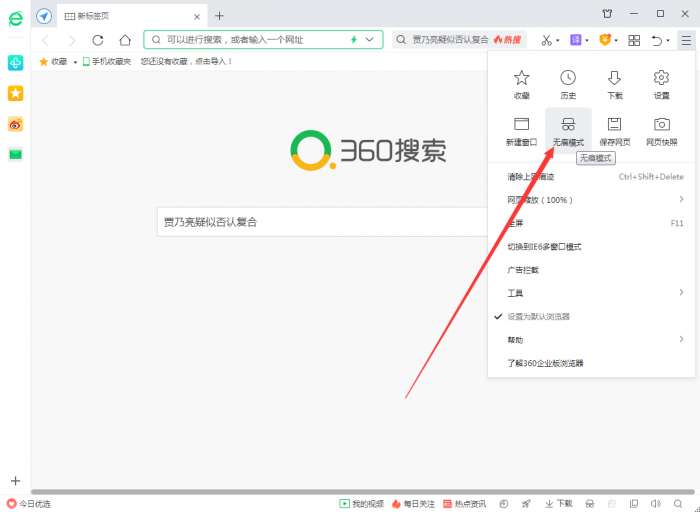Go to the home page icon
Viewport: 700px width, 512px height.
click(x=125, y=40)
